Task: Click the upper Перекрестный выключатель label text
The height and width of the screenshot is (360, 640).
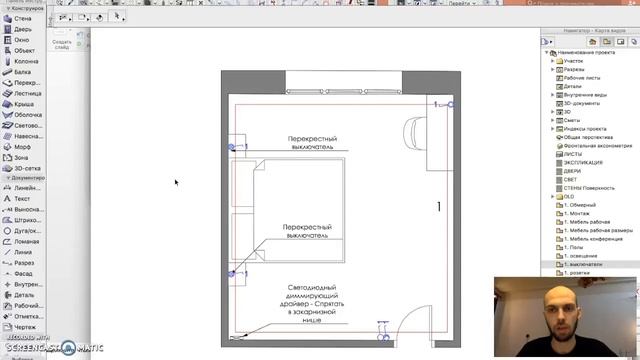Action: [x=312, y=143]
